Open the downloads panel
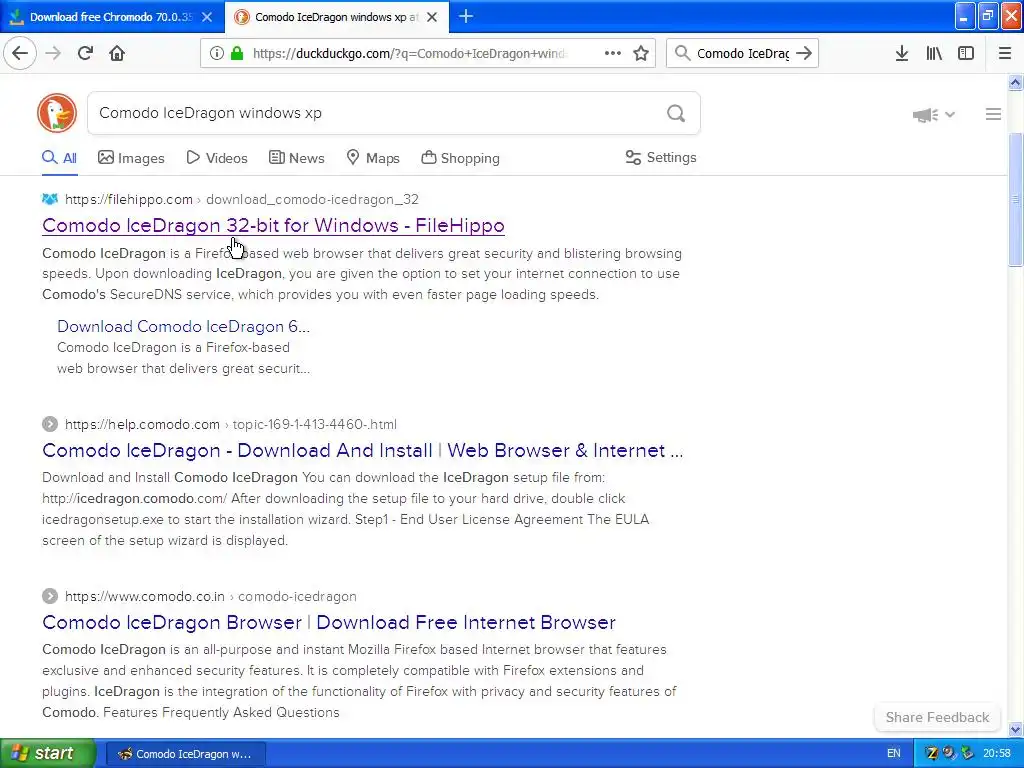The width and height of the screenshot is (1024, 768). click(902, 53)
